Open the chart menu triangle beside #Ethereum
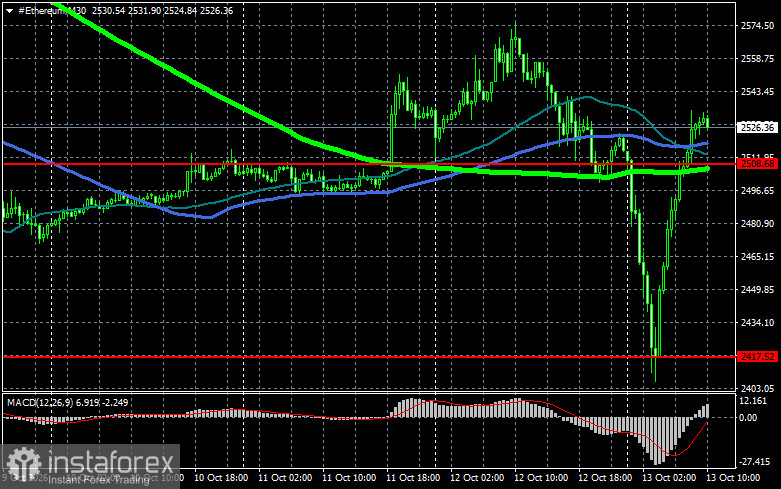The height and width of the screenshot is (489, 781). [9, 10]
